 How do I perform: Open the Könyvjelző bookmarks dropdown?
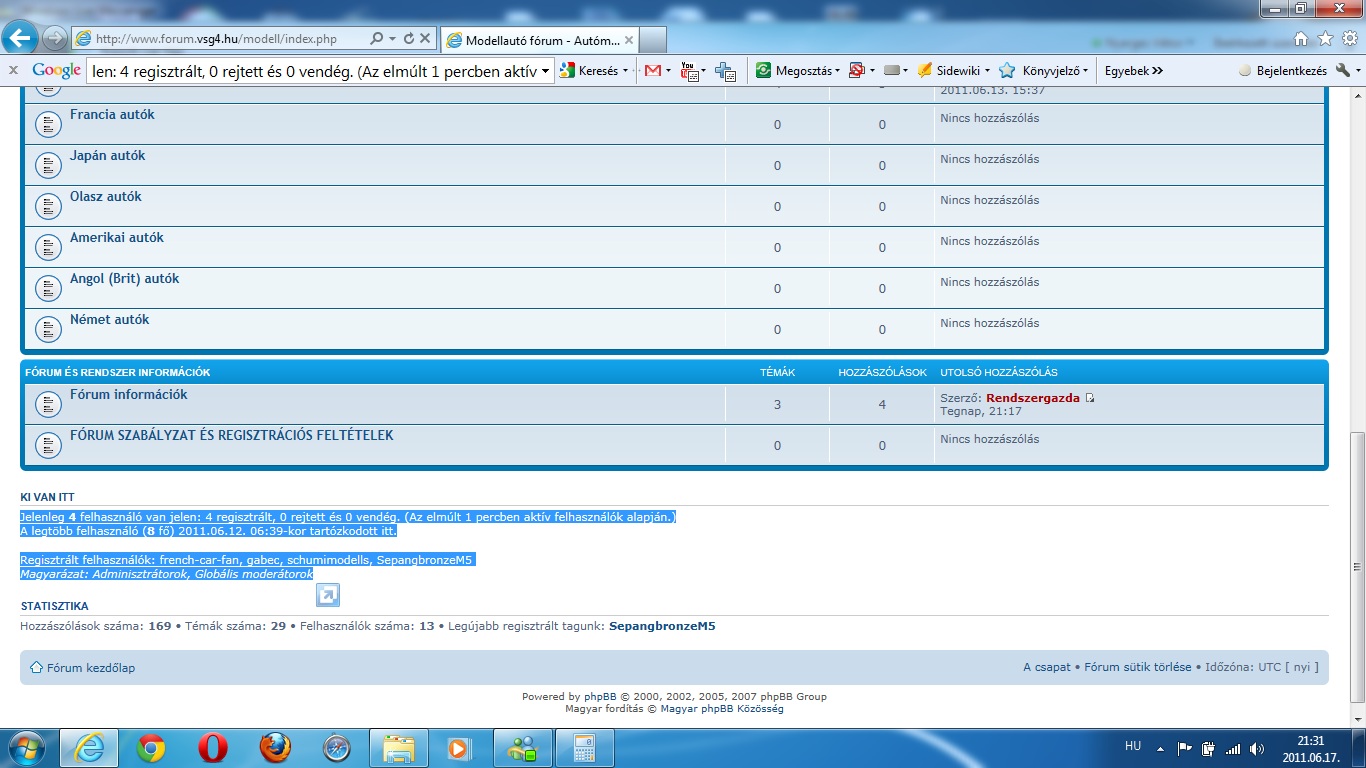[1057, 71]
